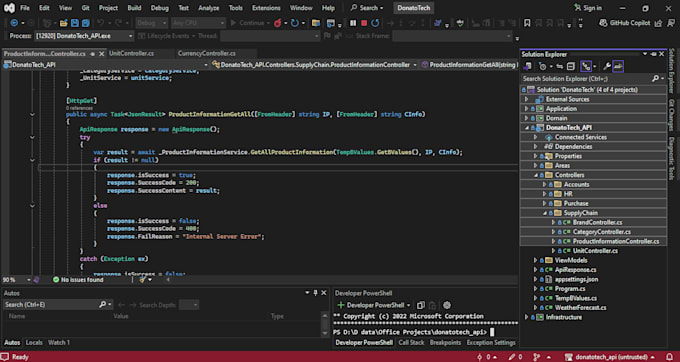The width and height of the screenshot is (680, 362).
Task: Switch to the Call Stack tab
Action: [x=411, y=342]
